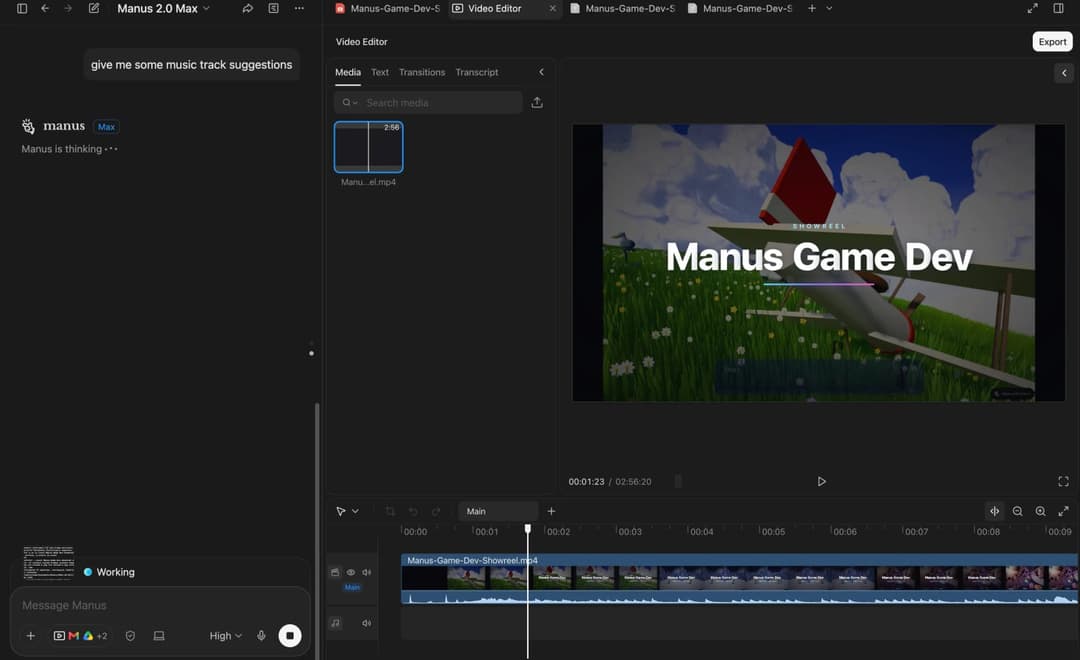1080x660 pixels.
Task: Toggle the left sidebar panel icon
Action: click(22, 8)
